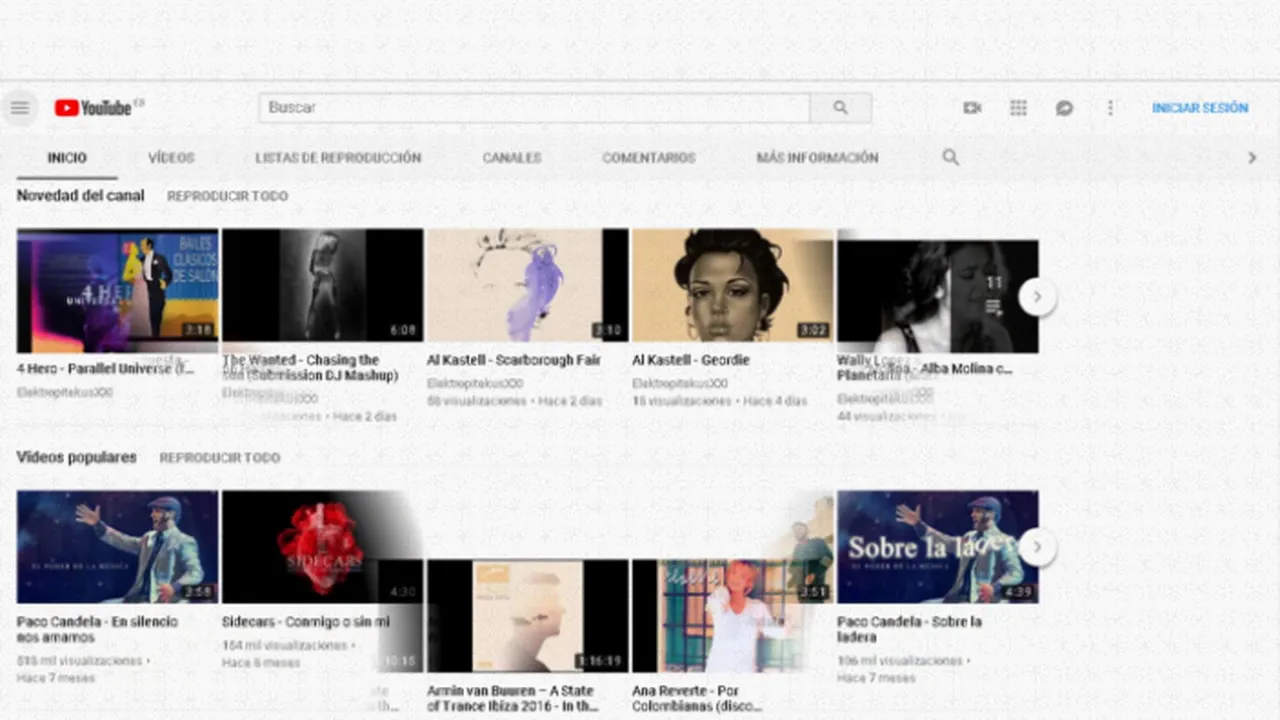Open the Videos populares heading

coord(76,457)
